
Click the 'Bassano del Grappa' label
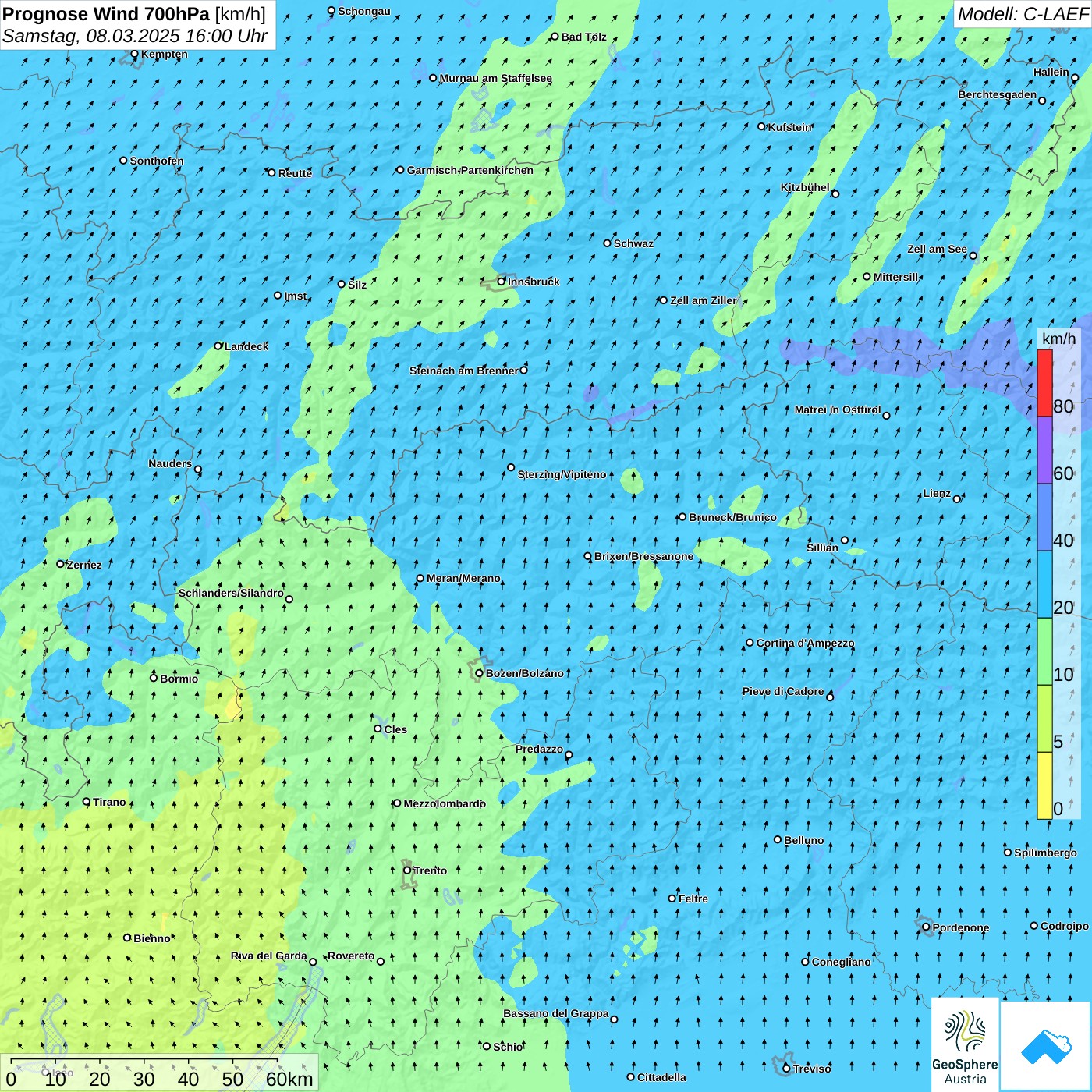pos(556,1013)
